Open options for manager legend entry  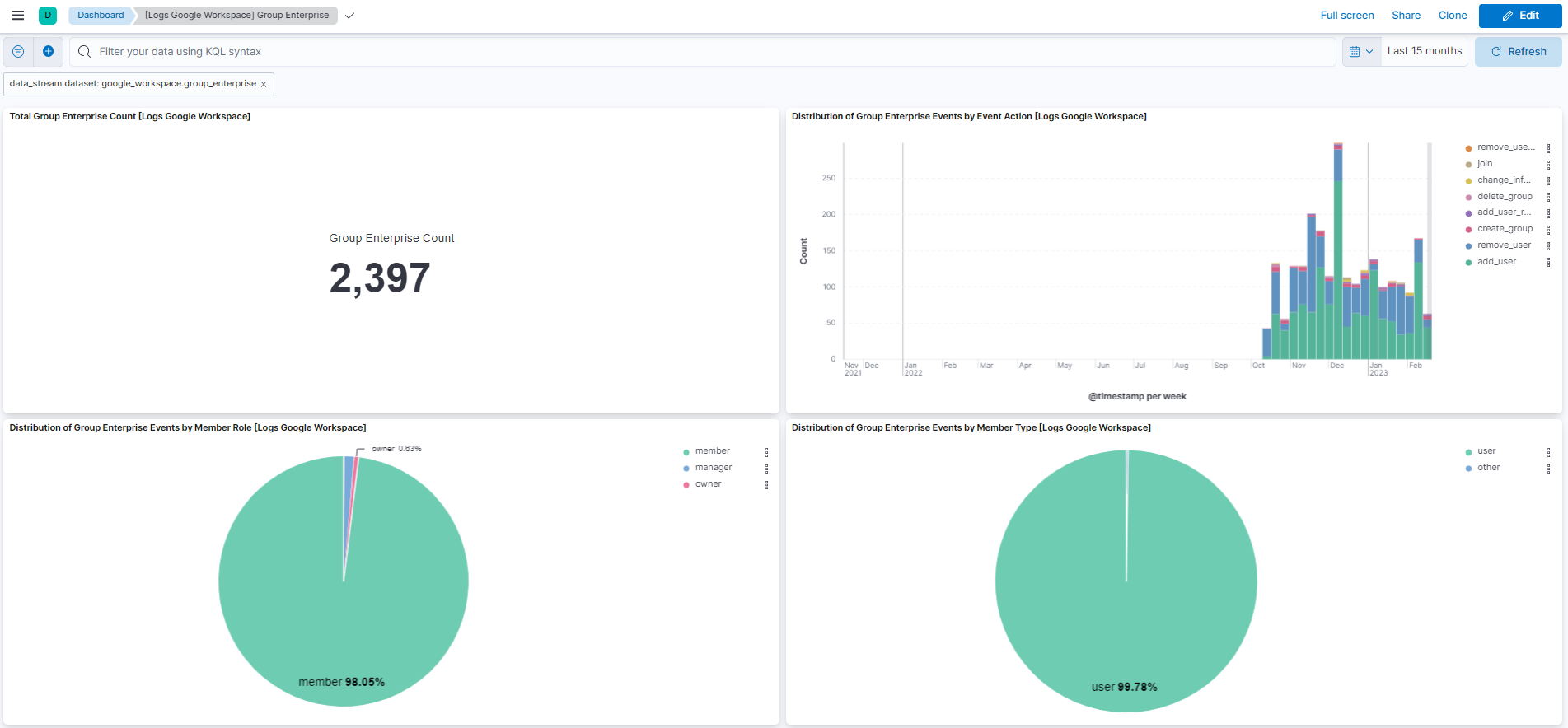pos(766,469)
